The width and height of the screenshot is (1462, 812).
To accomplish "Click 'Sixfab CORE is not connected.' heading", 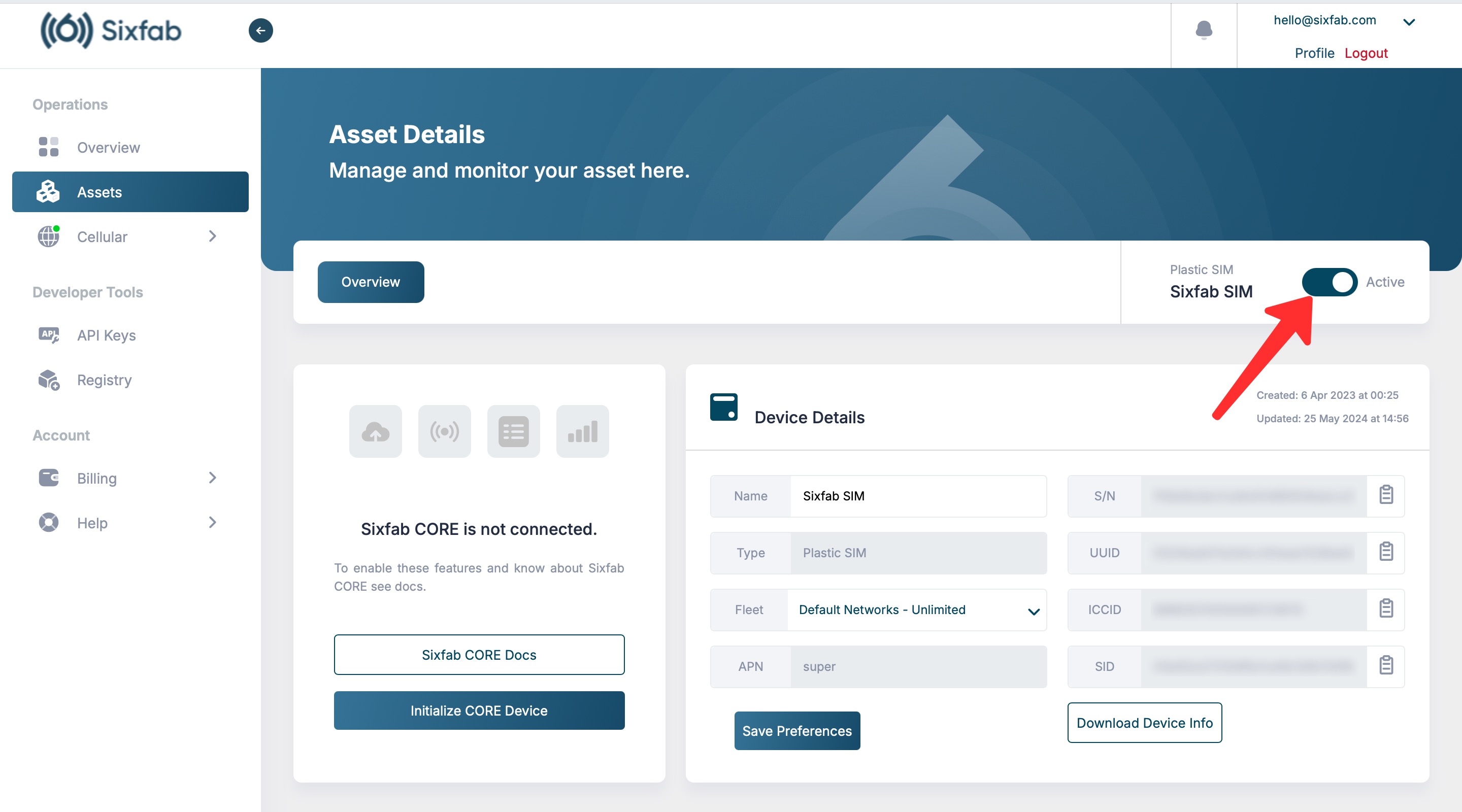I will [x=479, y=529].
